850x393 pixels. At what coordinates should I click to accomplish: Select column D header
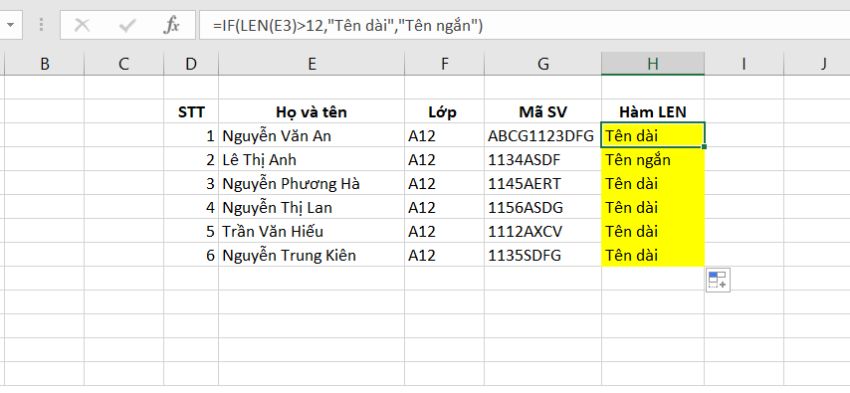191,64
